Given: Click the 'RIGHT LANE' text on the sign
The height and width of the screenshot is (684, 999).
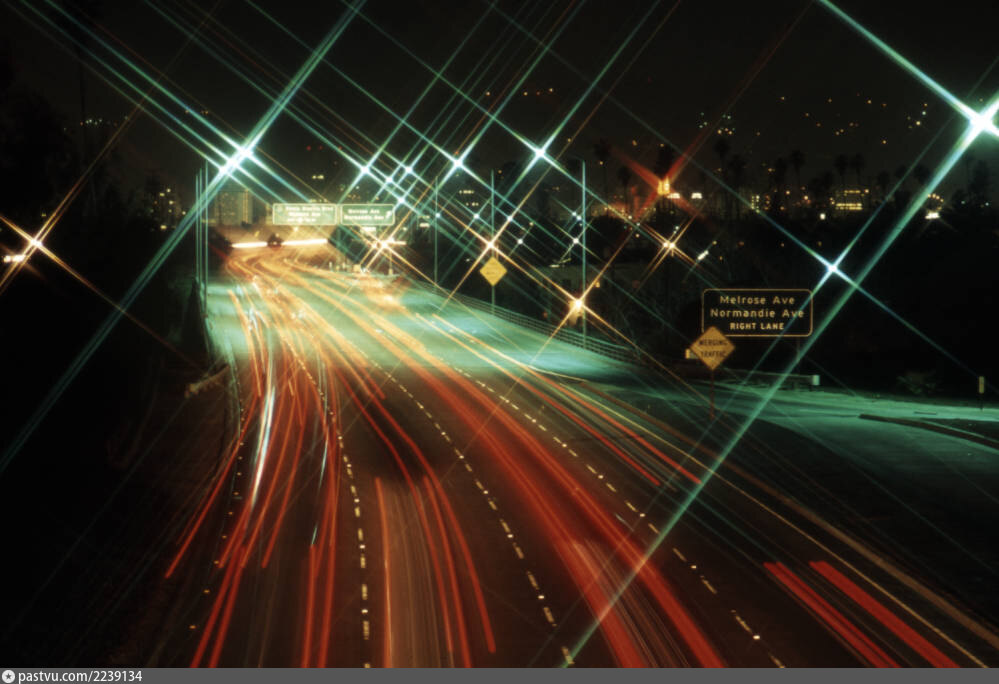Looking at the screenshot, I should pyautogui.click(x=756, y=326).
